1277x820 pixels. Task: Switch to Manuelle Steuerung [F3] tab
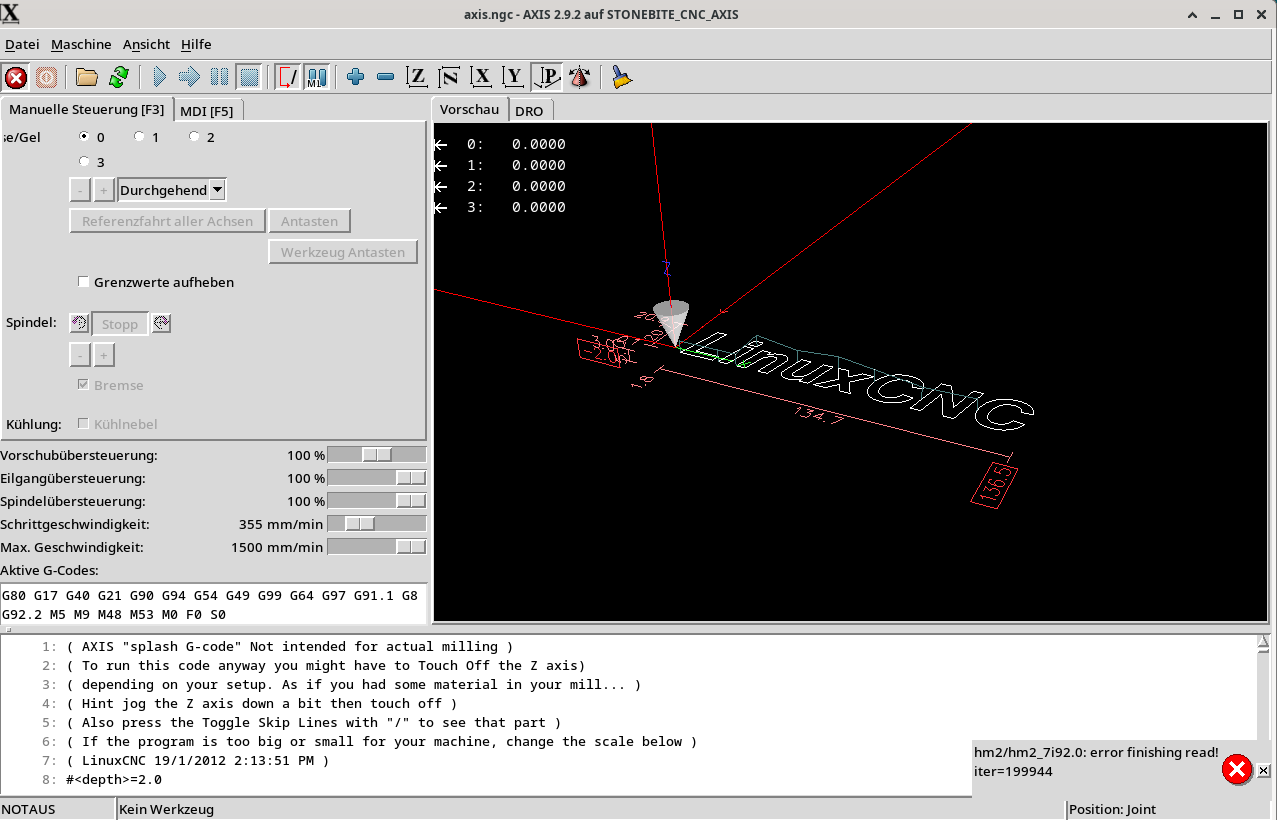[87, 109]
